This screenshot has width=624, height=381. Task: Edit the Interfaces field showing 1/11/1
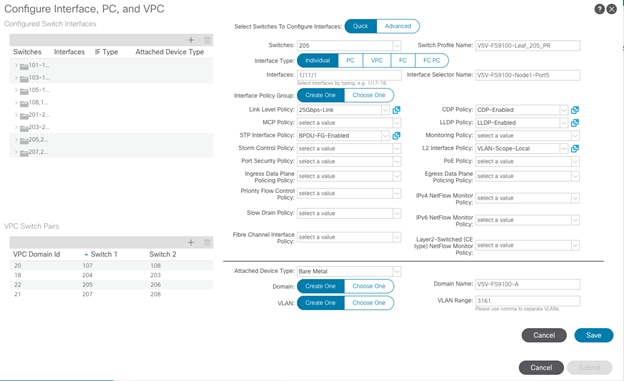[x=349, y=75]
